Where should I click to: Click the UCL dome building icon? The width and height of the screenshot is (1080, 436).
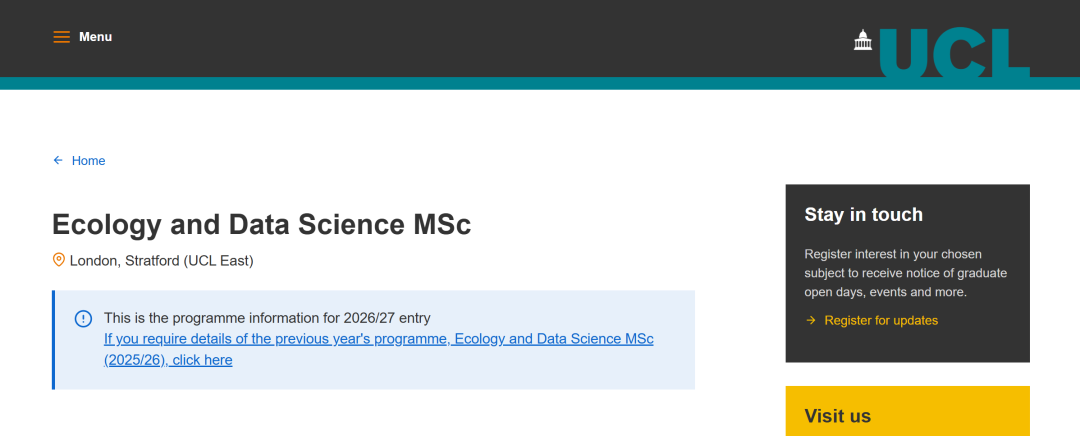point(863,40)
